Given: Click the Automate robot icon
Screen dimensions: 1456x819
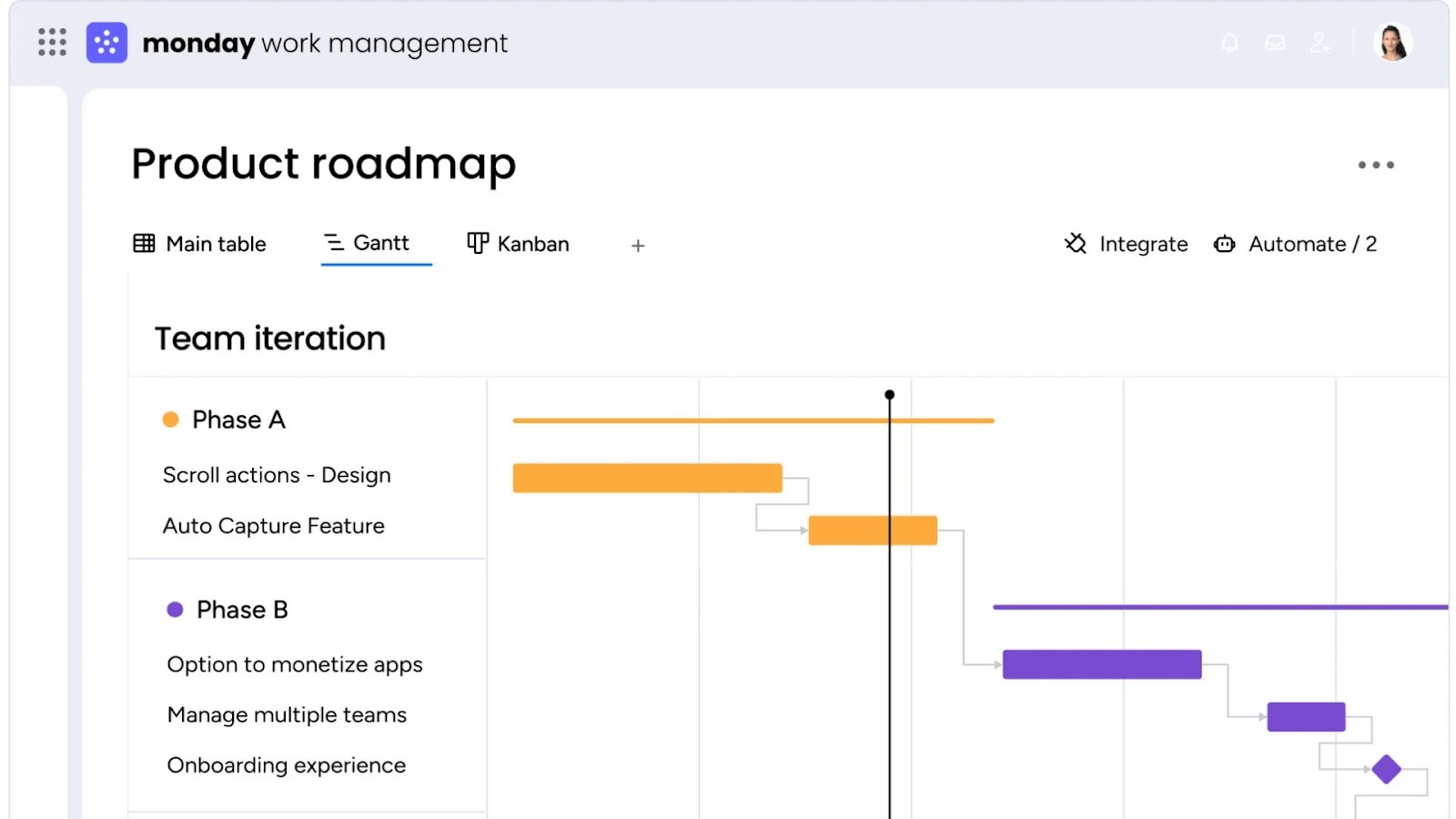Looking at the screenshot, I should pos(1224,244).
